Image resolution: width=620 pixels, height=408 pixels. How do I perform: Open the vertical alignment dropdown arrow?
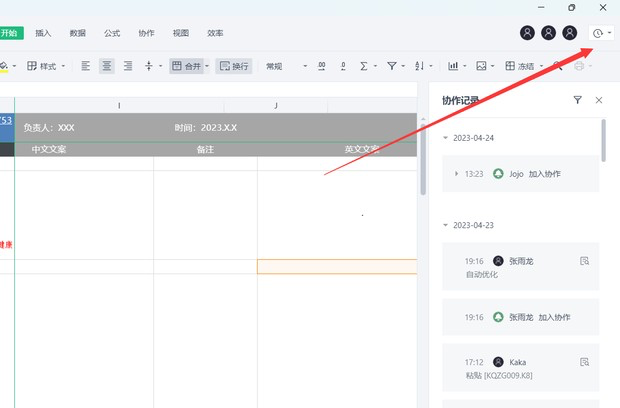click(x=161, y=66)
